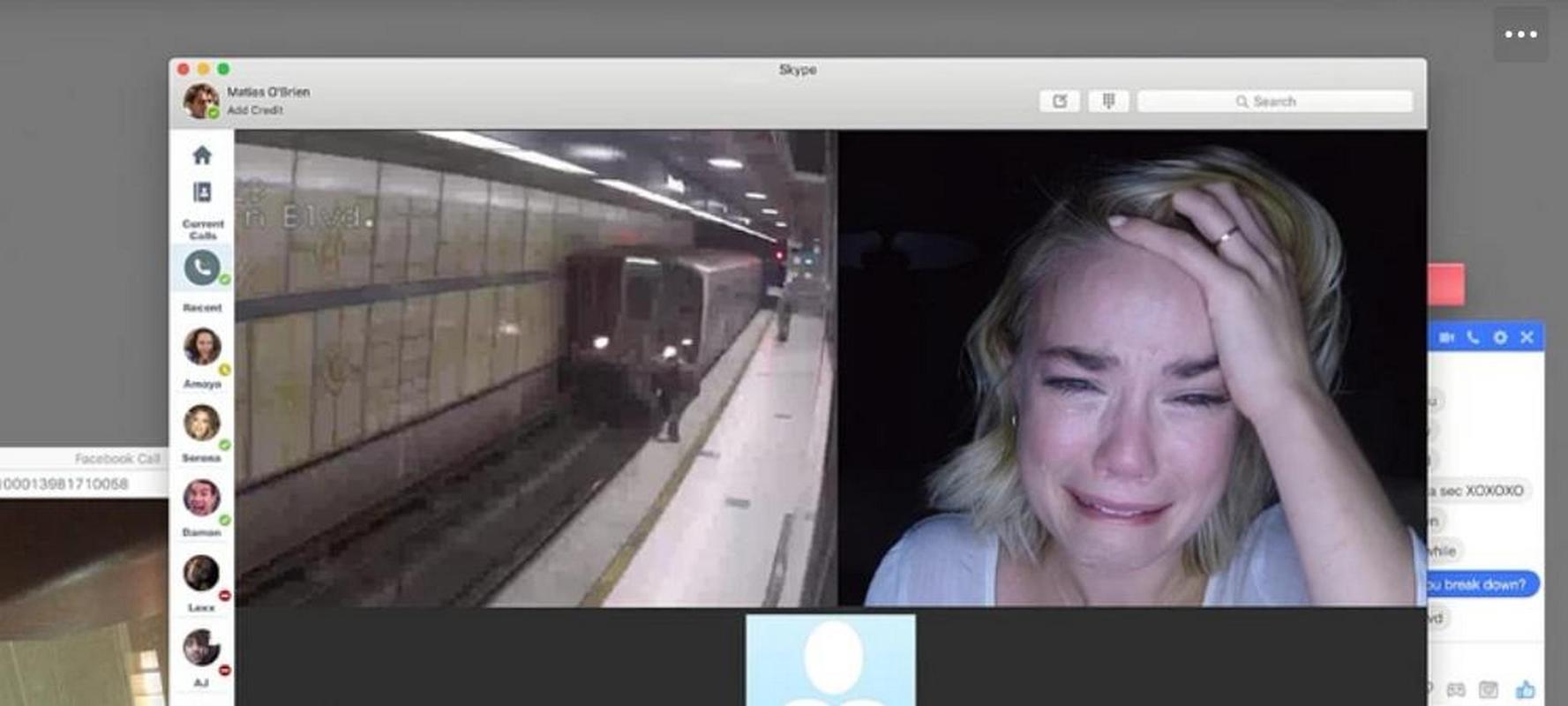Click the Matias O'Brien name text

(268, 92)
